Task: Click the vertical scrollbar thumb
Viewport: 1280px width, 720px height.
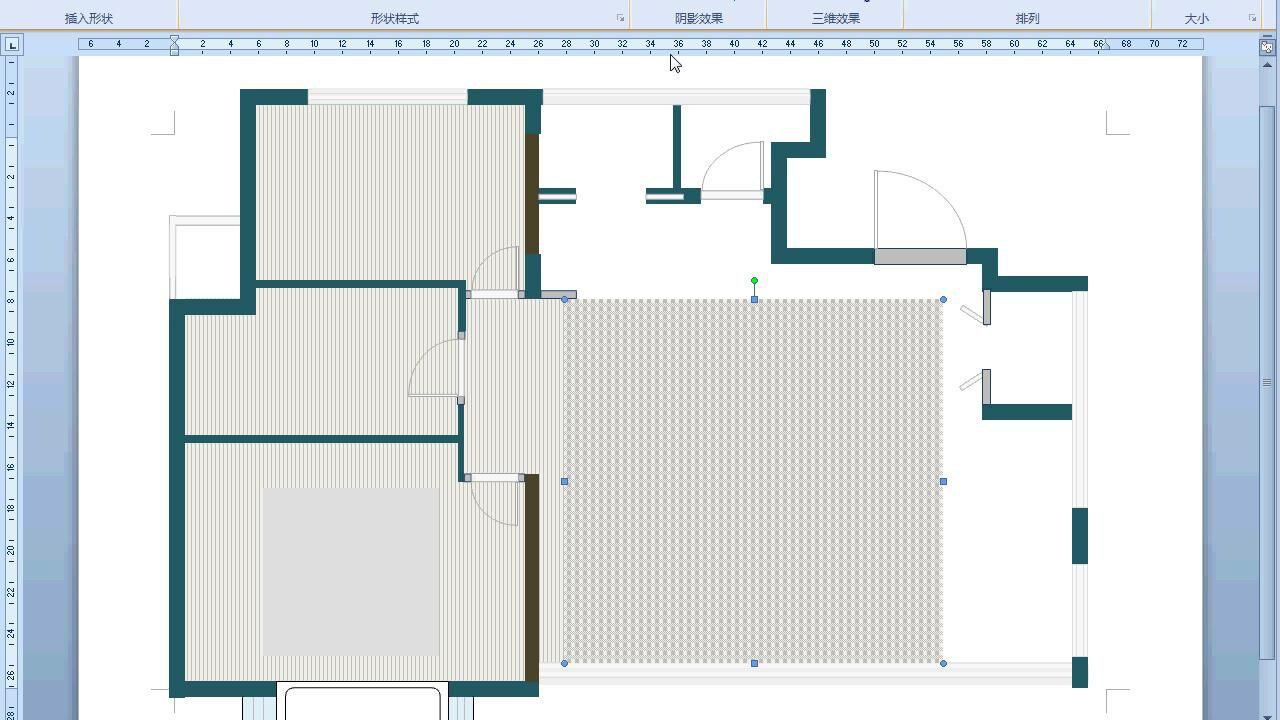Action: (x=1267, y=380)
